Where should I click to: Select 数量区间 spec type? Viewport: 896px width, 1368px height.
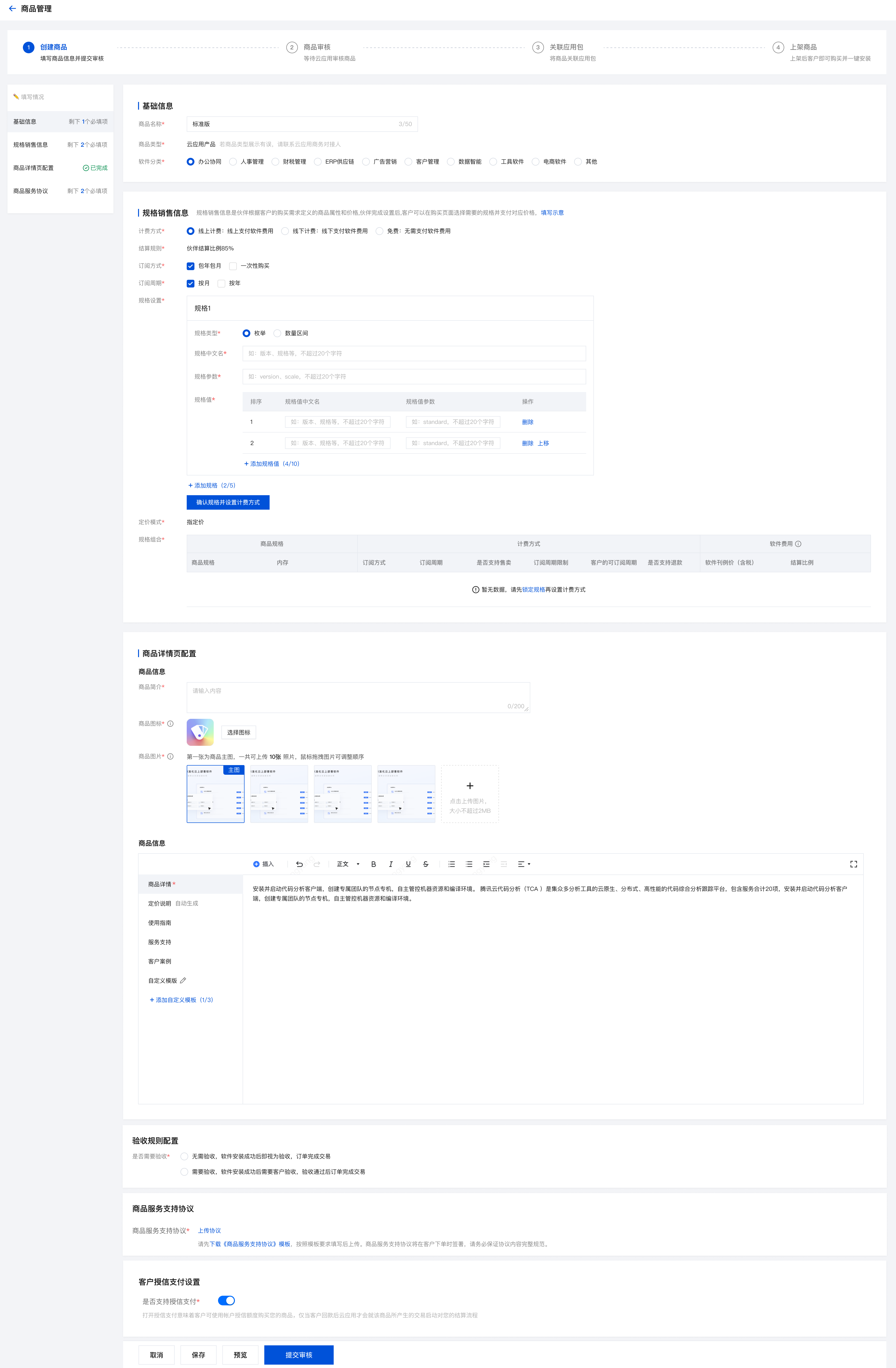point(278,333)
